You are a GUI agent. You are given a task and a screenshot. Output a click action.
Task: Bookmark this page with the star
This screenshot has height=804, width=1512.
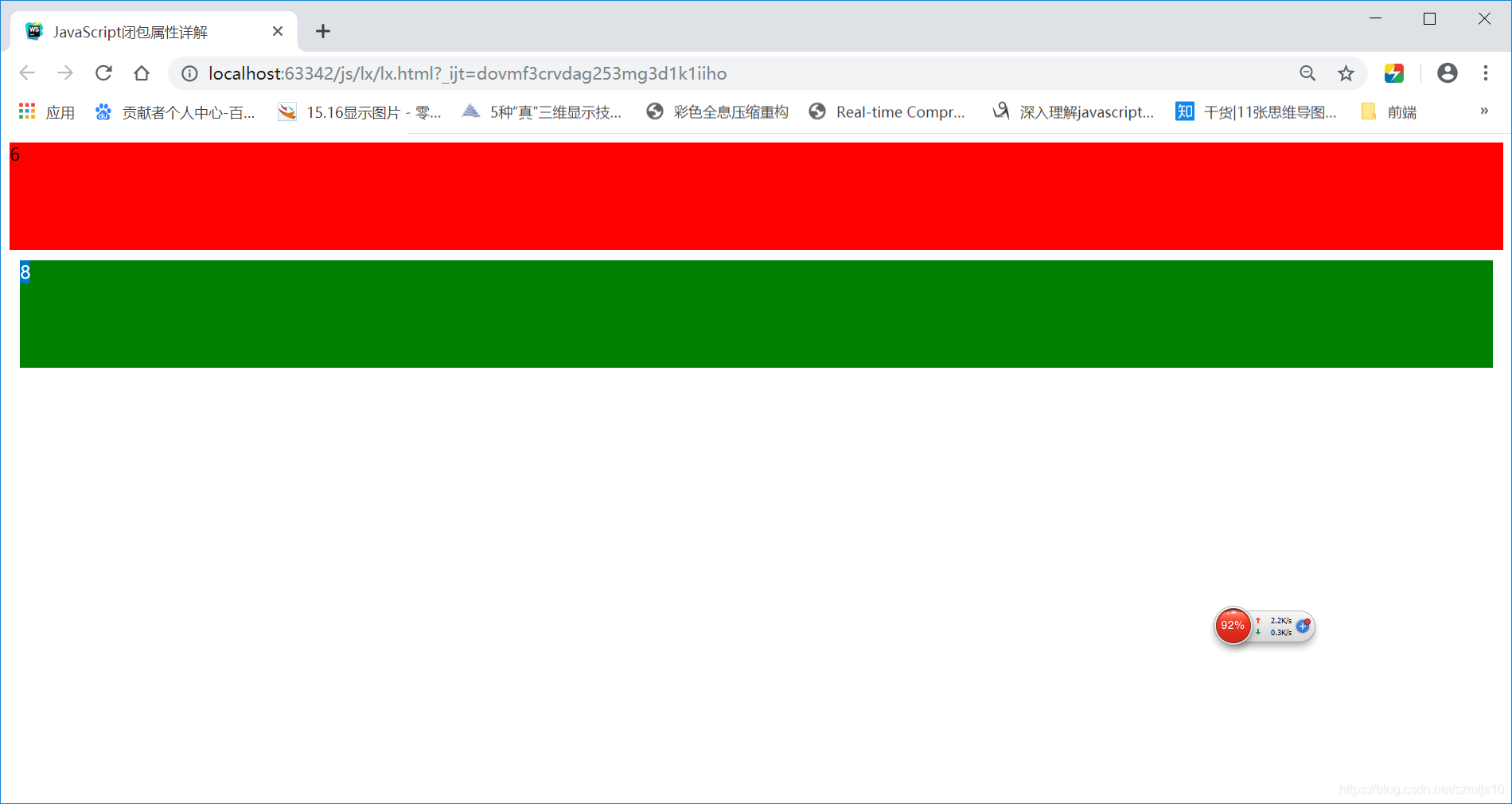click(1346, 73)
